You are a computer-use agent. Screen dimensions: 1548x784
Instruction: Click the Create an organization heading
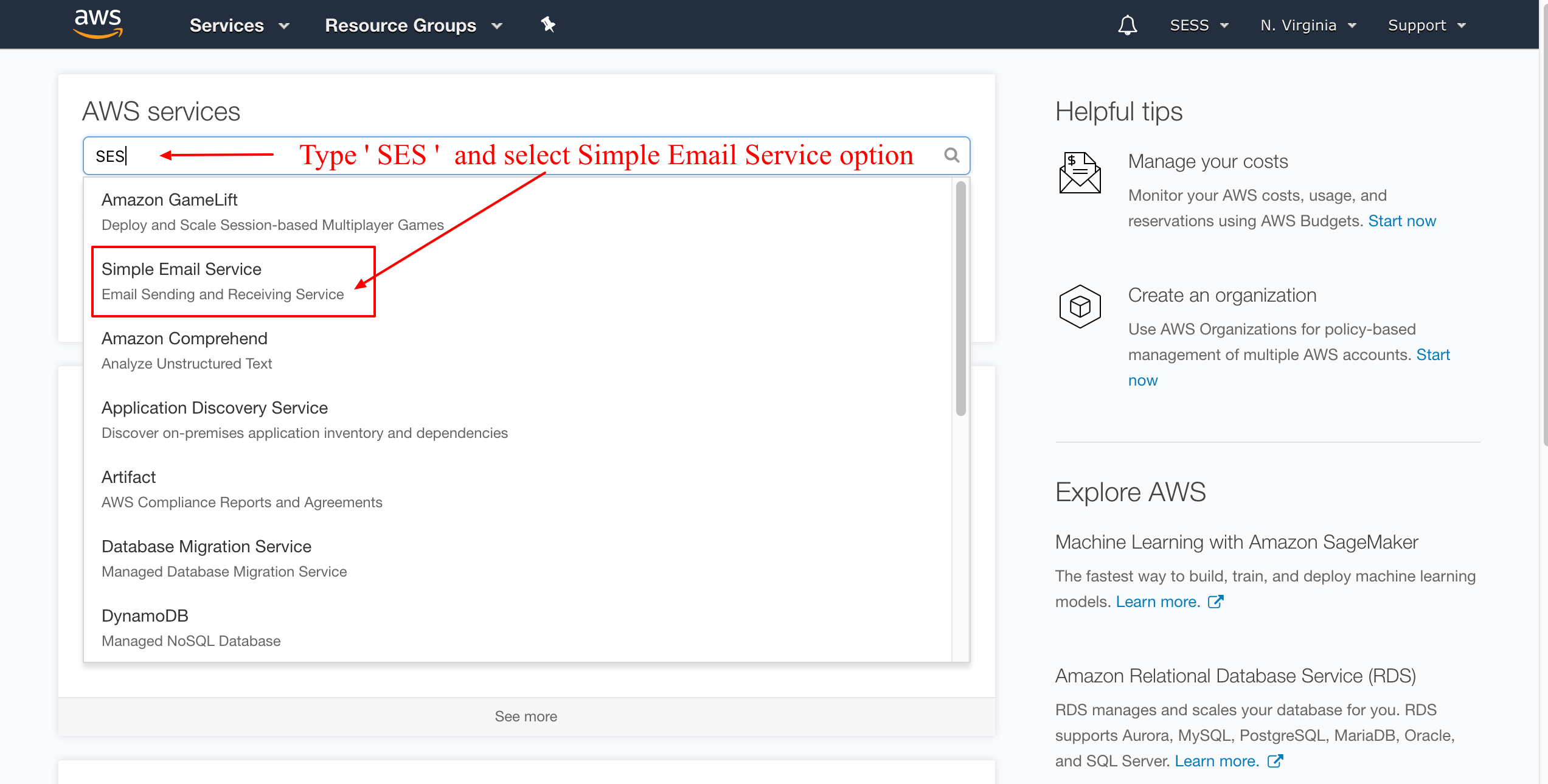click(1222, 295)
